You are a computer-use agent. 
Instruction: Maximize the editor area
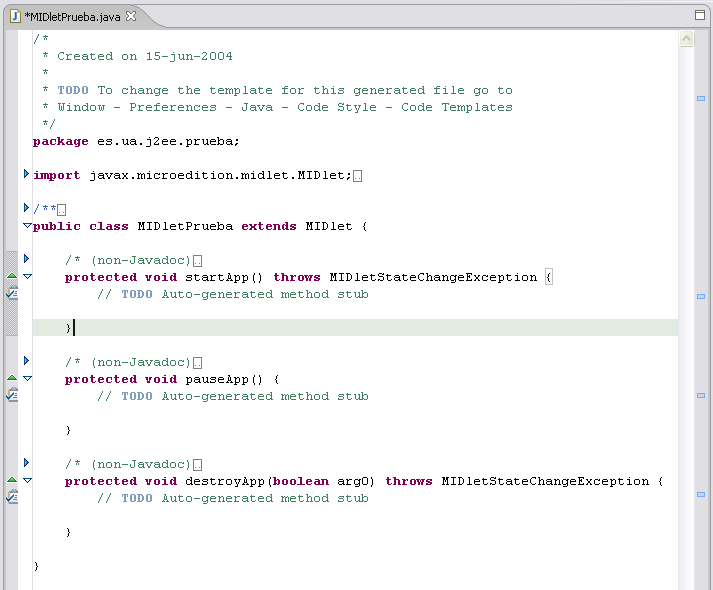pyautogui.click(x=700, y=15)
